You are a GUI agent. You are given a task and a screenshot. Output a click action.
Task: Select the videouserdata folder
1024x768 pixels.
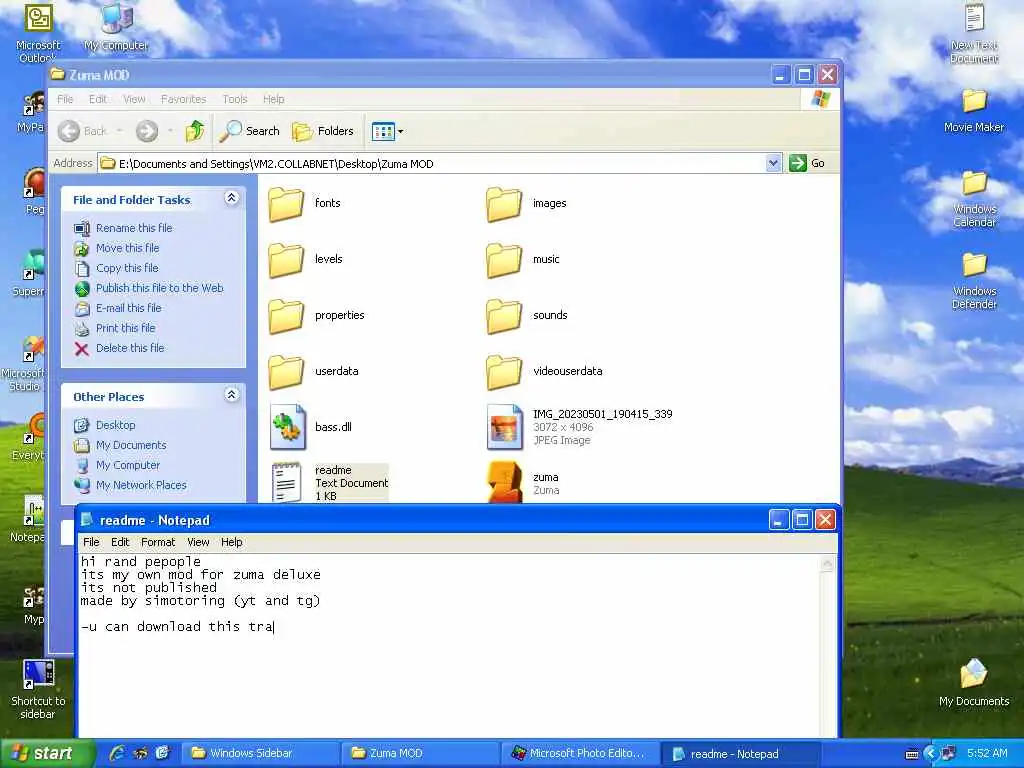pyautogui.click(x=504, y=372)
